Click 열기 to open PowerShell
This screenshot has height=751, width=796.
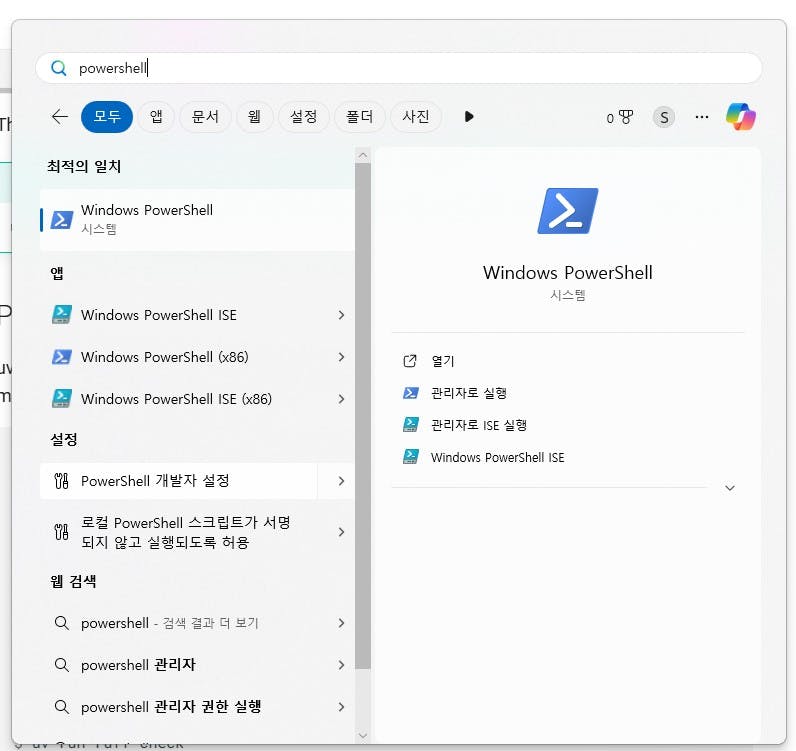coord(443,361)
